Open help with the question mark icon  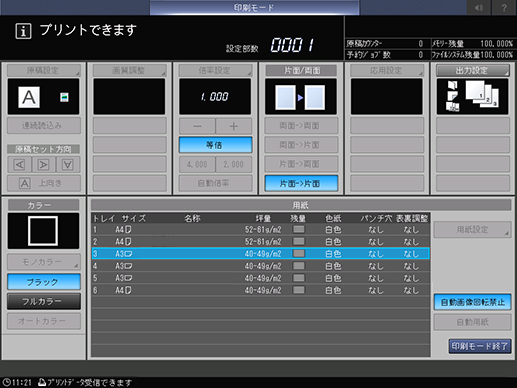pyautogui.click(x=504, y=7)
